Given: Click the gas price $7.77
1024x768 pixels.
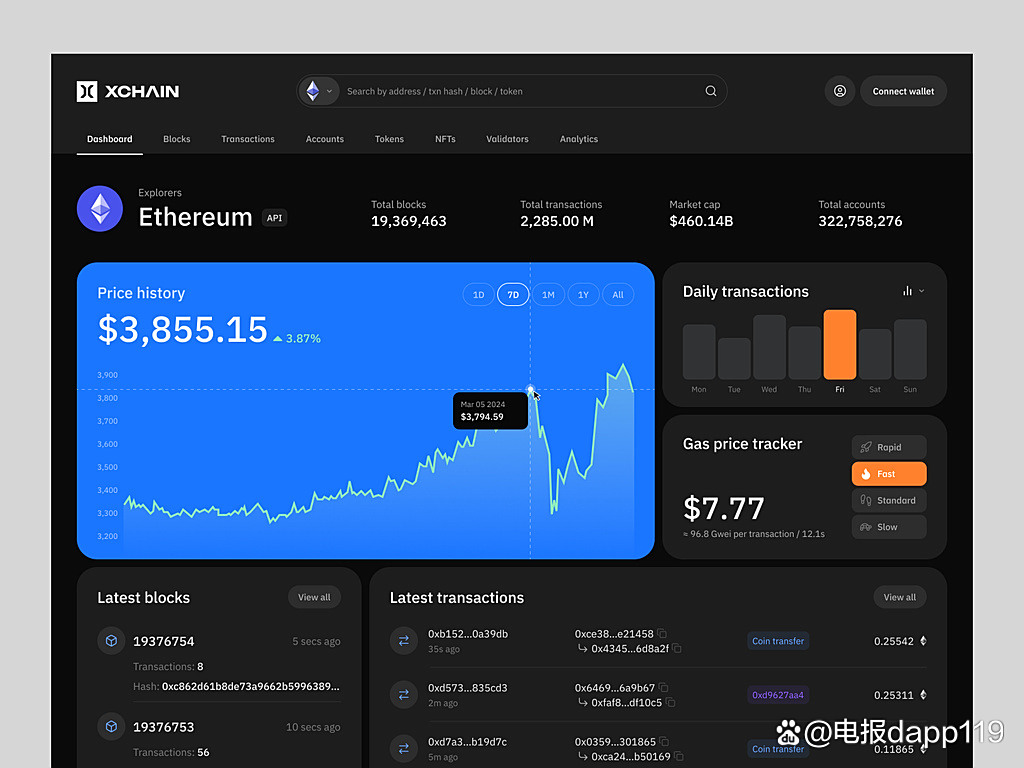Looking at the screenshot, I should pyautogui.click(x=724, y=508).
